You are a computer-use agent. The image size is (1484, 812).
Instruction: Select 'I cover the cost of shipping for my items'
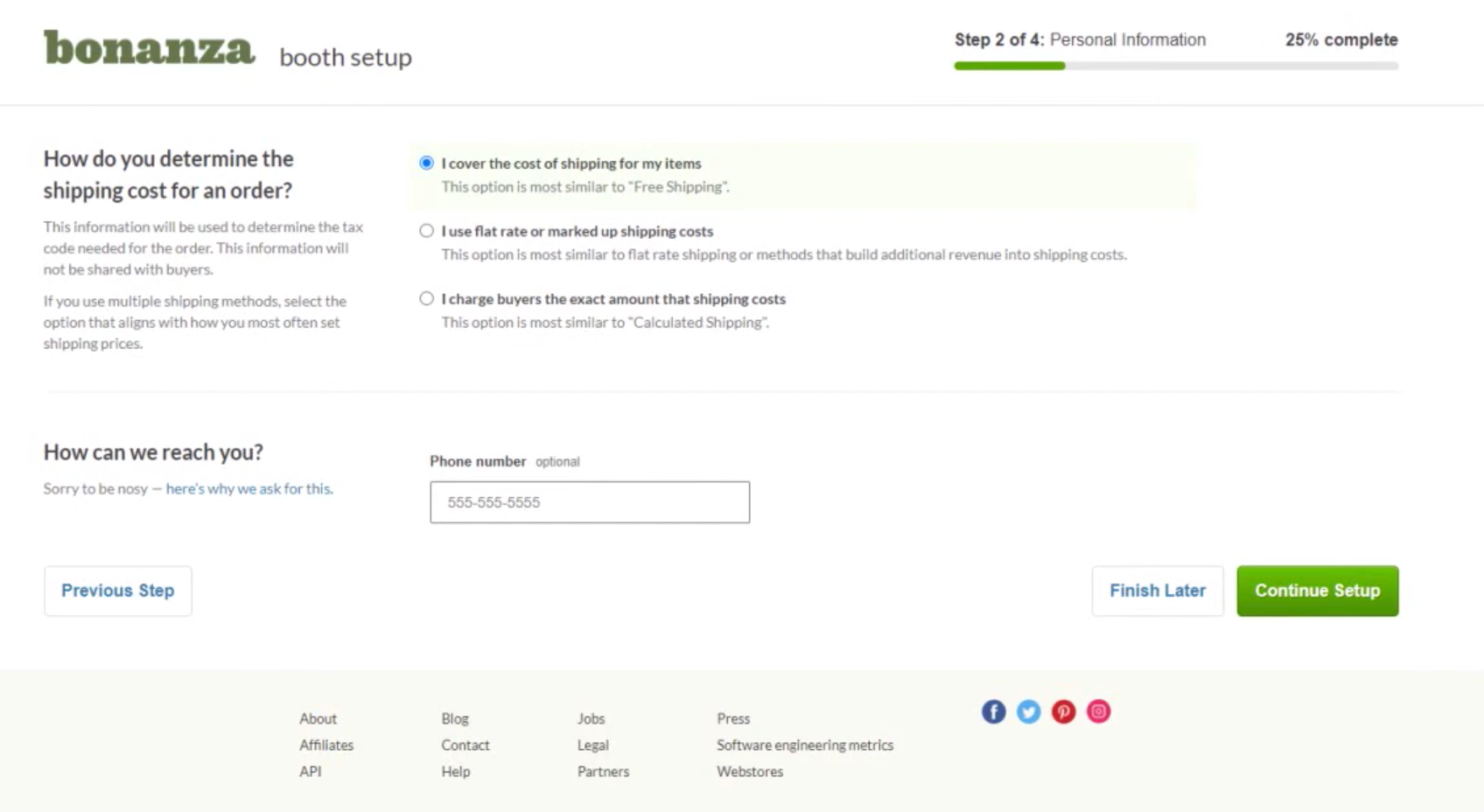click(x=426, y=162)
